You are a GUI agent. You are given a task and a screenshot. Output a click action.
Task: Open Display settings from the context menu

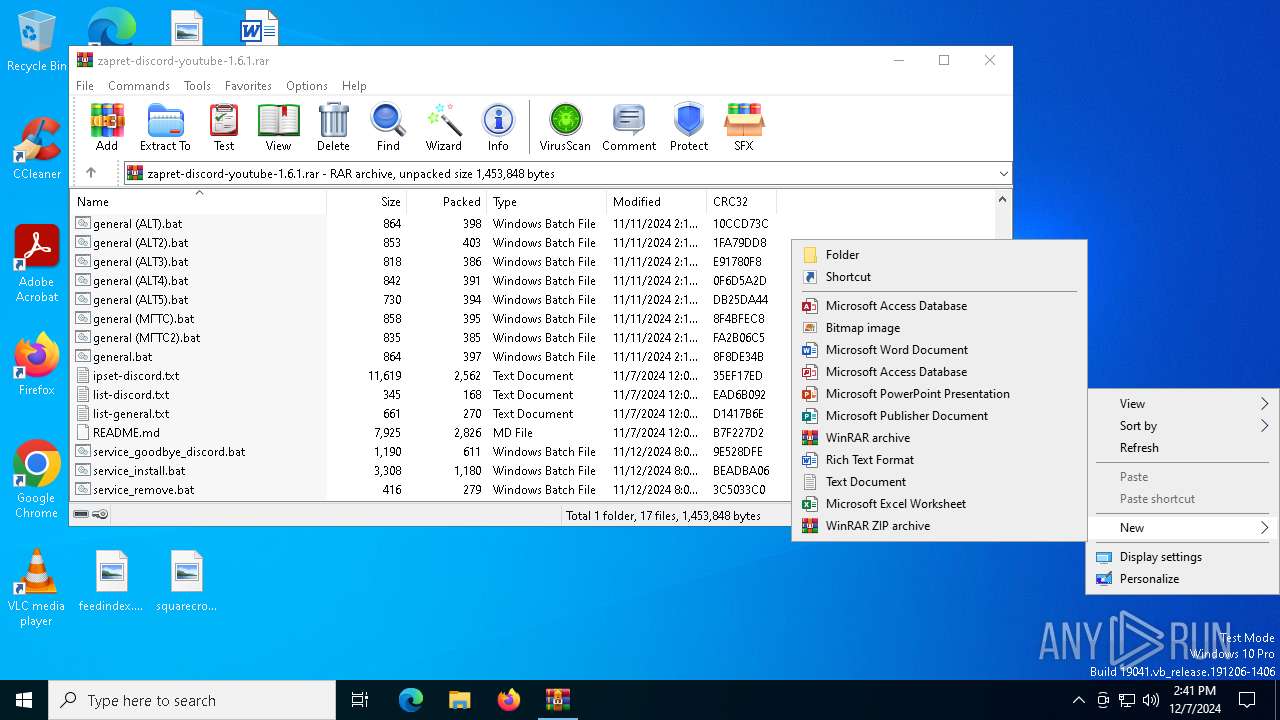tap(1182, 557)
